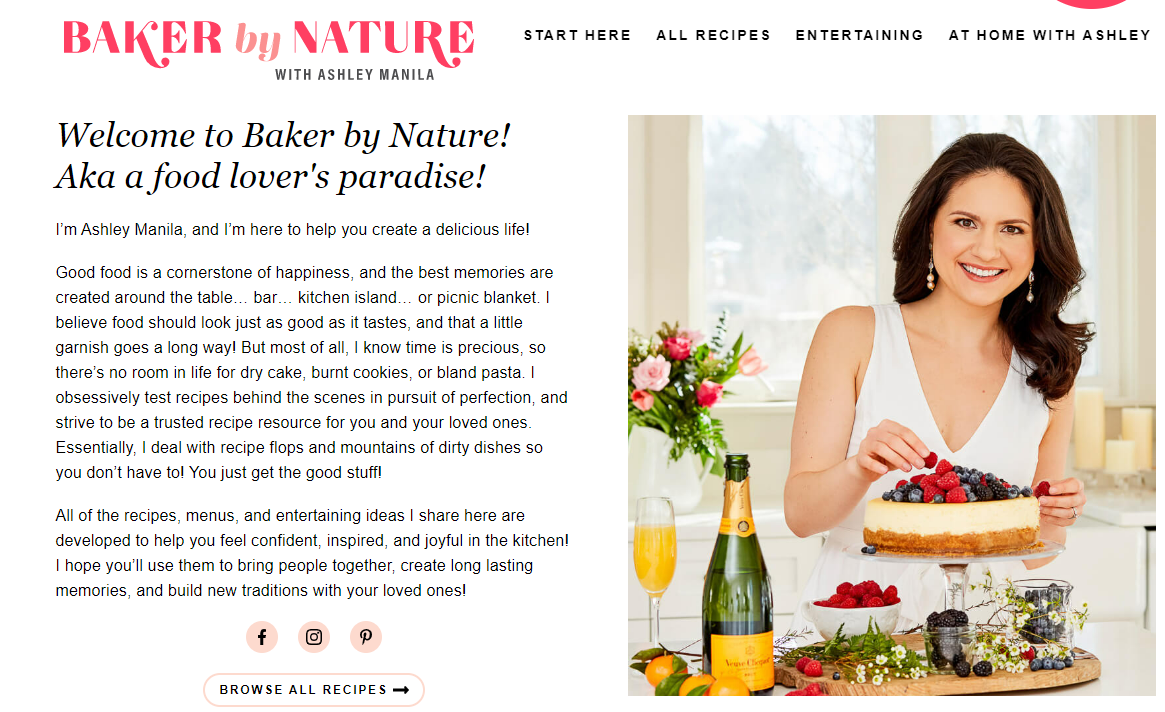Select the Entertaining menu item
Image resolution: width=1165 pixels, height=712 pixels.
tap(859, 35)
